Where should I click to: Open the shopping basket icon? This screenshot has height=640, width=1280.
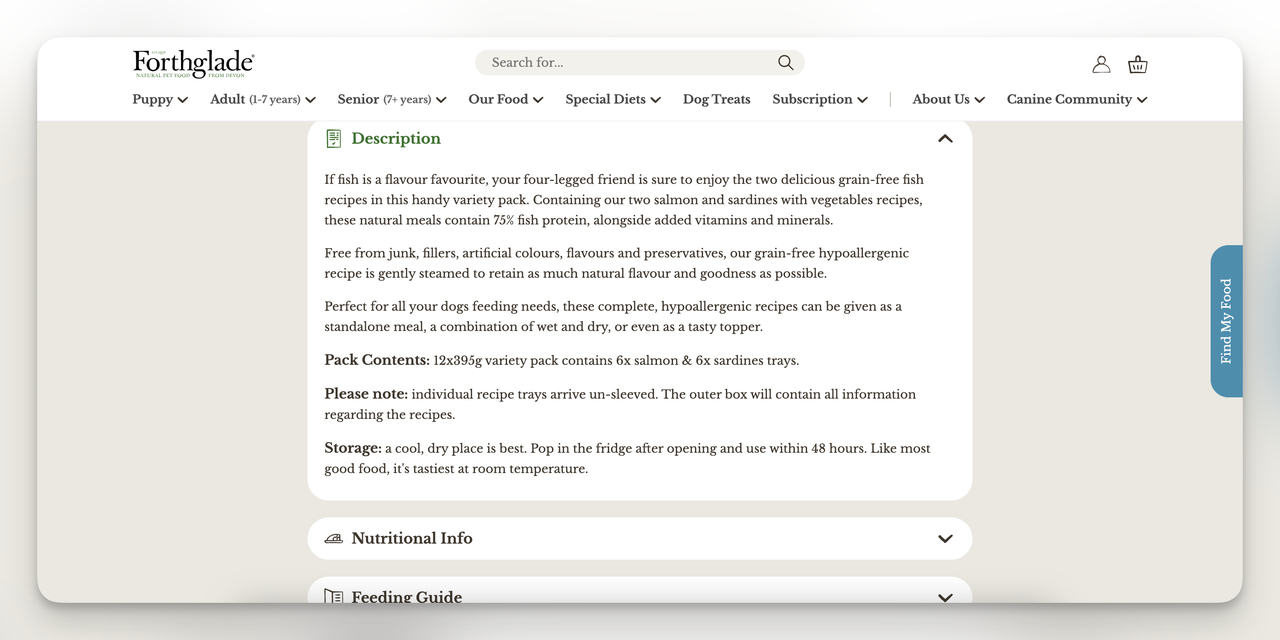pos(1138,64)
